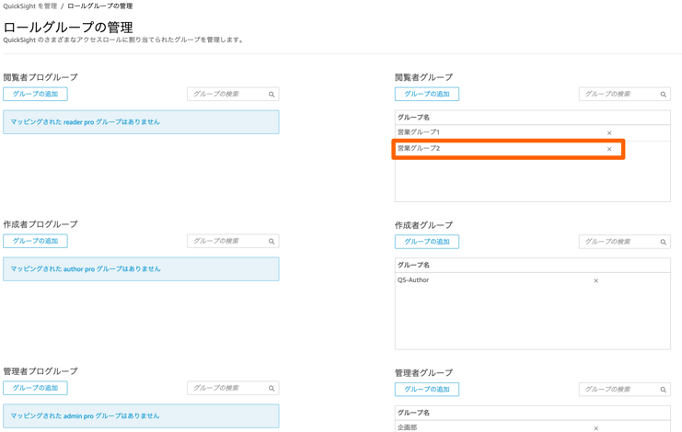Click the QuickSight を管理 breadcrumb link
The width and height of the screenshot is (682, 432).
(30, 6)
